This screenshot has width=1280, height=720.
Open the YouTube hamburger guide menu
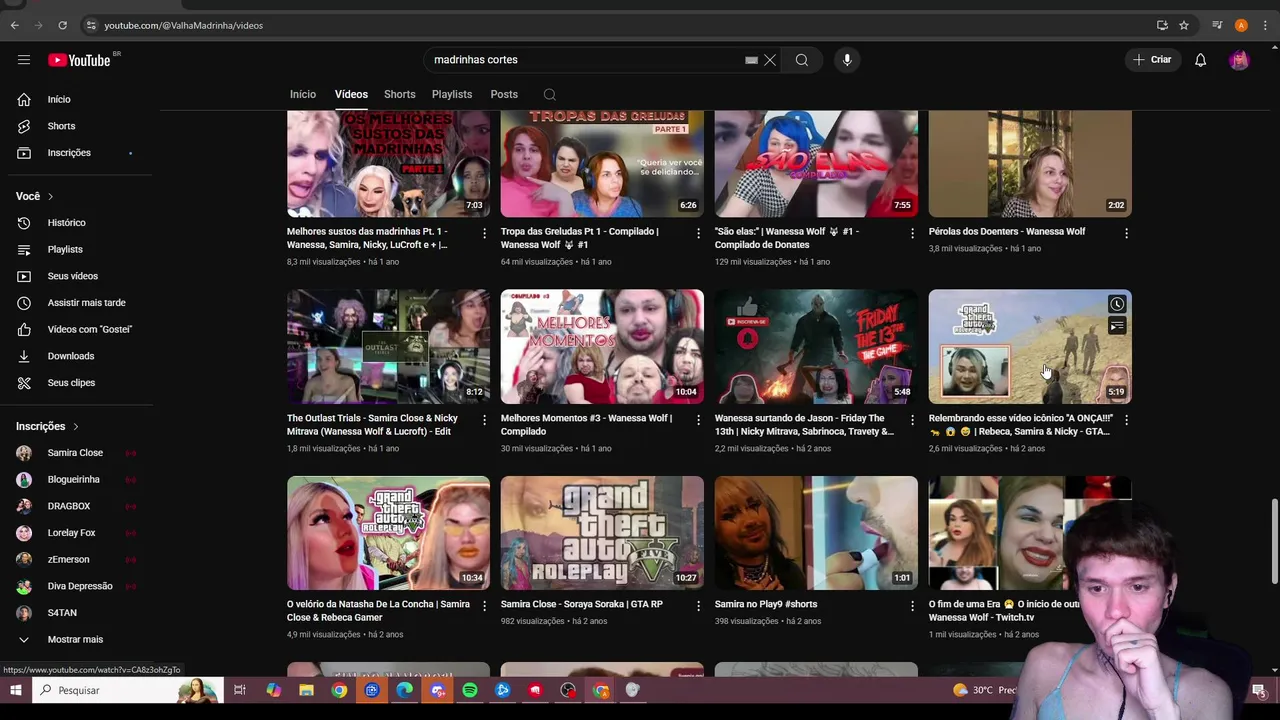(24, 60)
